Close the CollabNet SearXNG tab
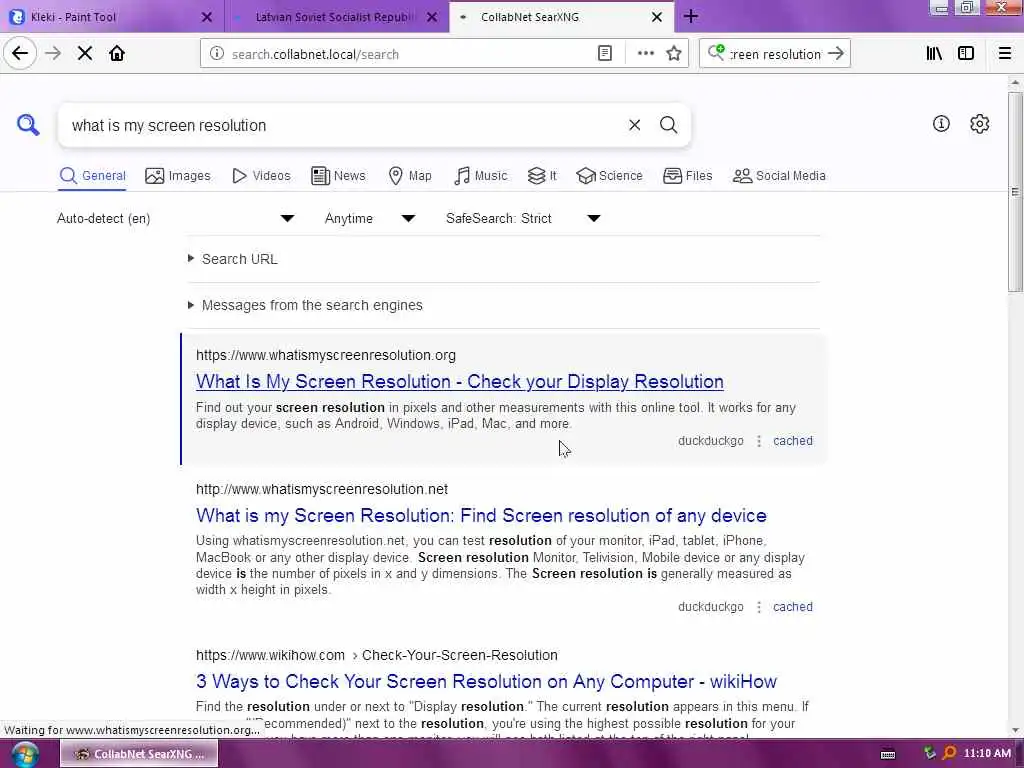The width and height of the screenshot is (1024, 768). [x=657, y=17]
